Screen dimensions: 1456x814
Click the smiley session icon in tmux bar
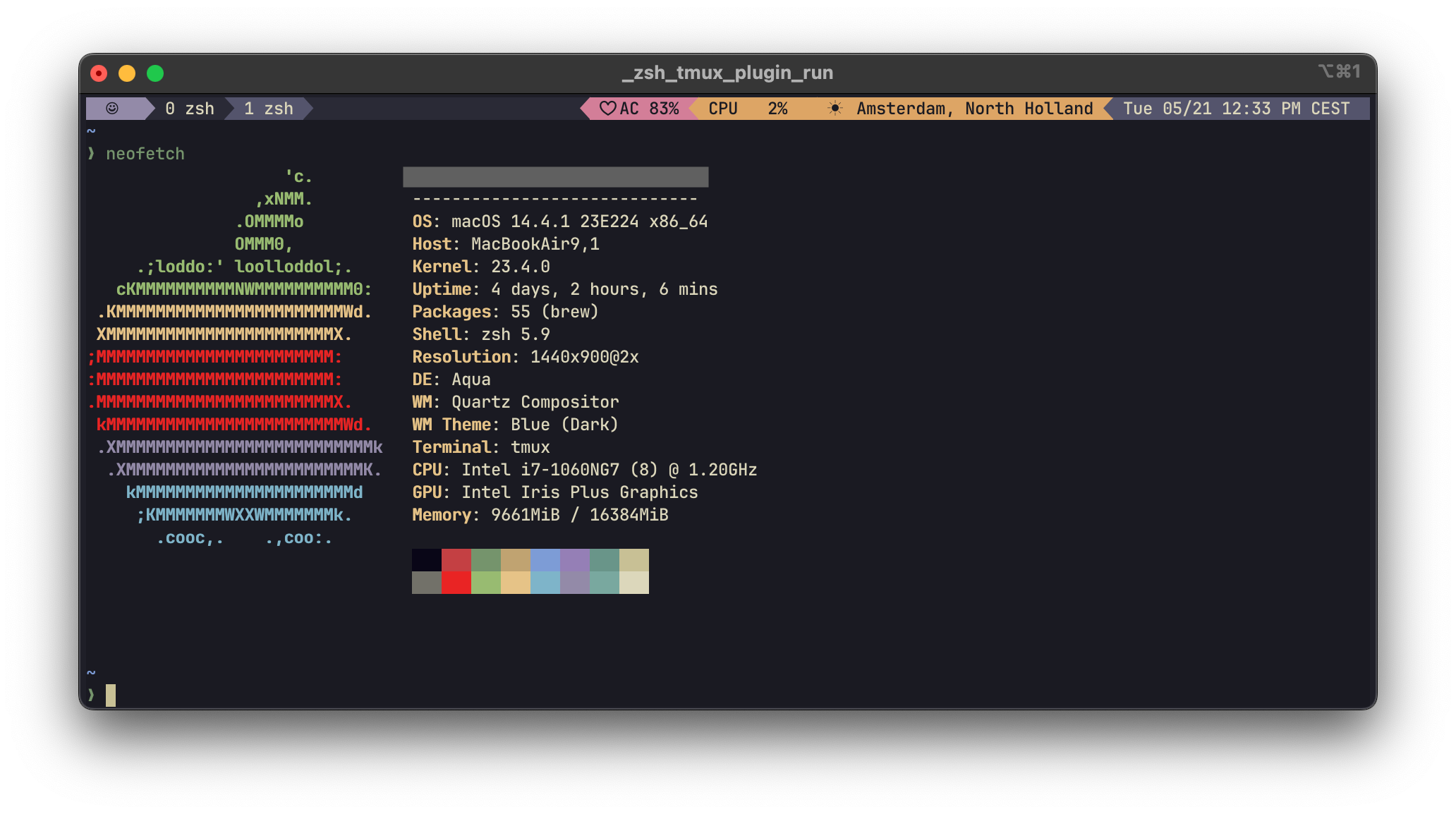112,109
